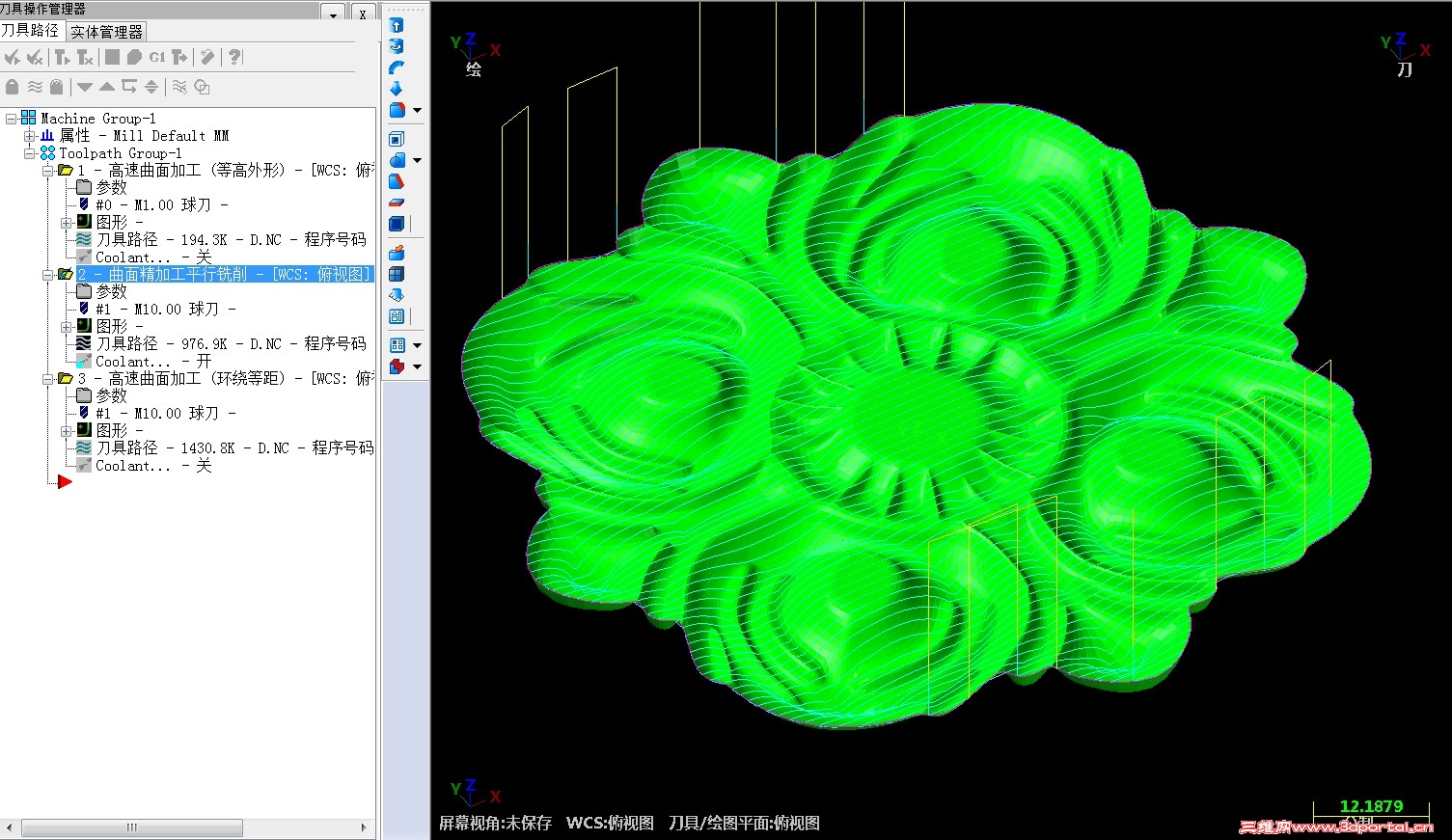Click the thicken sheet solid icon
This screenshot has width=1452, height=840.
click(397, 203)
